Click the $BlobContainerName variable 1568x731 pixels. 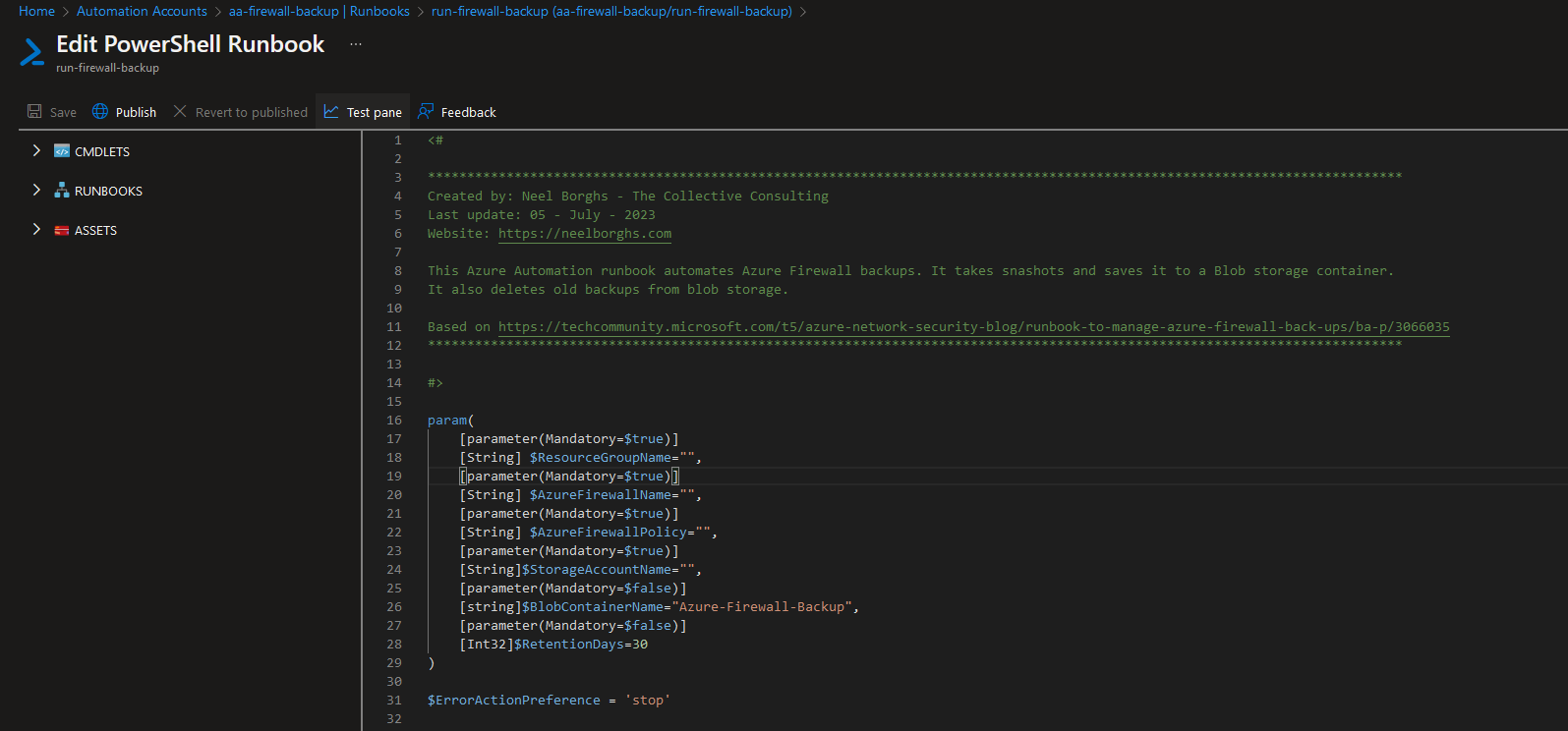(593, 606)
